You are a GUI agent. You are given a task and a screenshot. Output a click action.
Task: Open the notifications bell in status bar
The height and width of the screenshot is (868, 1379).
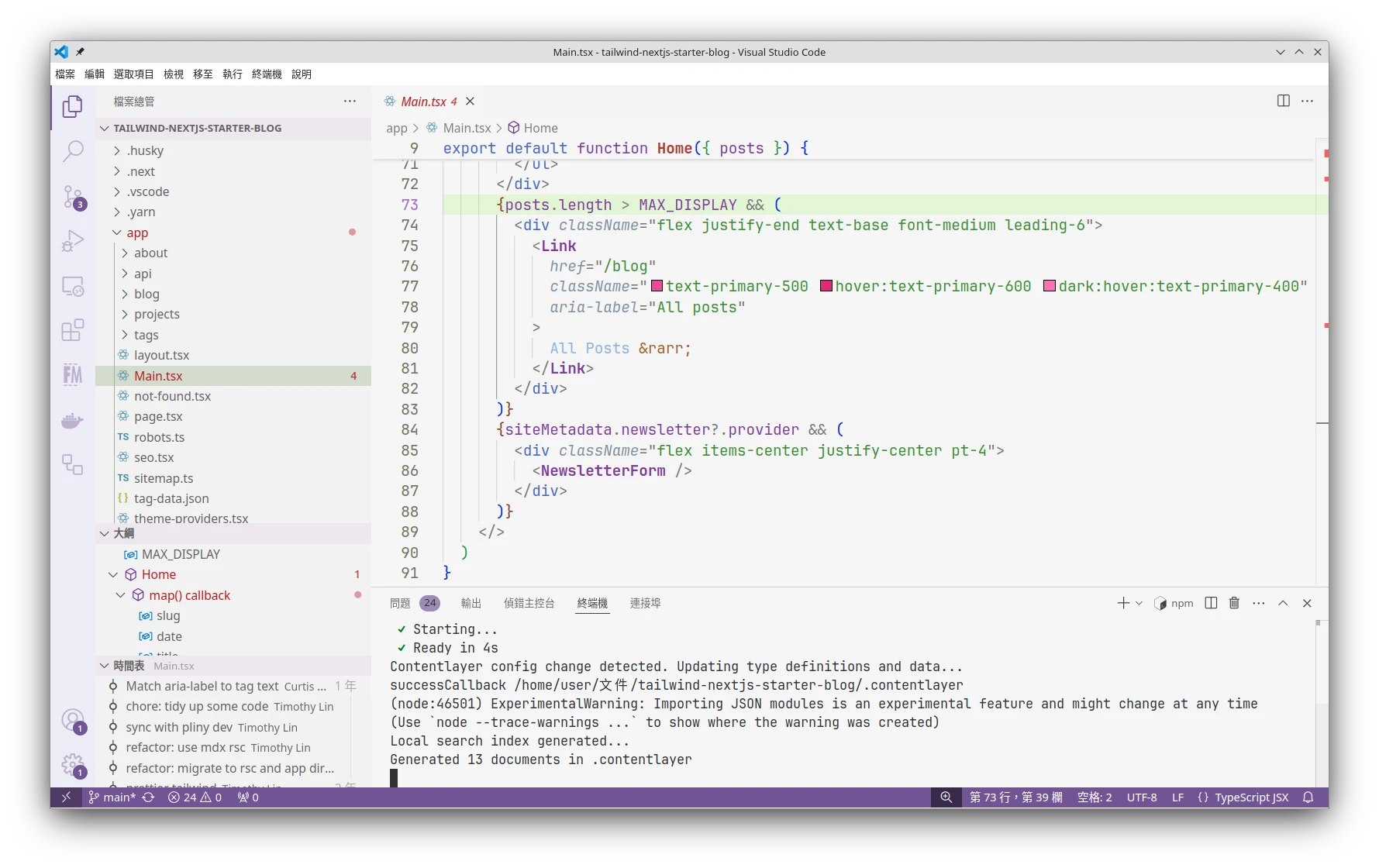[1308, 797]
